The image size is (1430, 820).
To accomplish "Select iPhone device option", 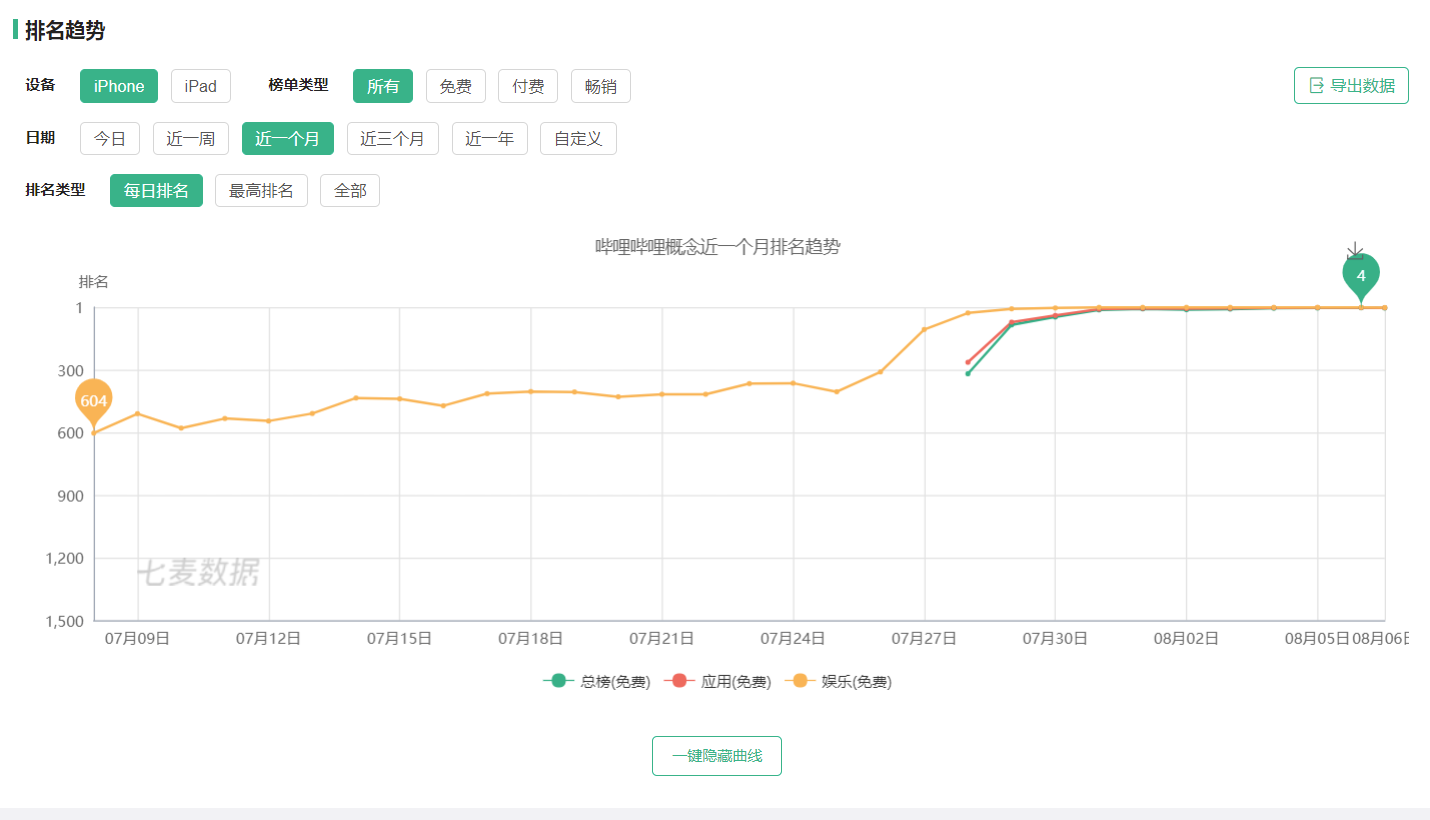I will 119,86.
